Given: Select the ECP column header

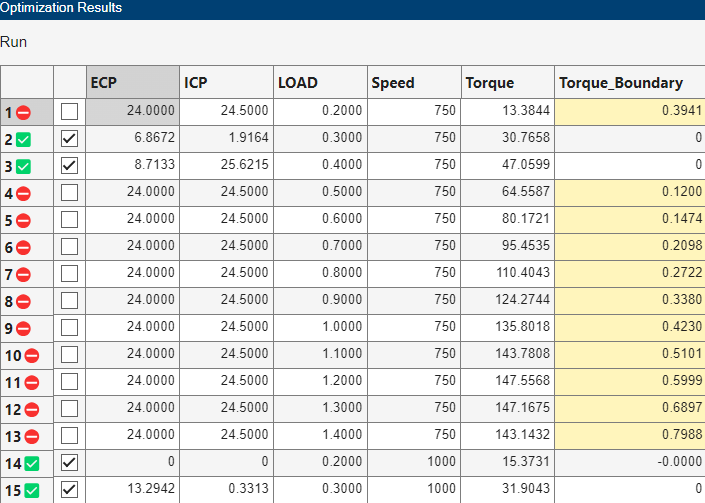Looking at the screenshot, I should pyautogui.click(x=133, y=82).
